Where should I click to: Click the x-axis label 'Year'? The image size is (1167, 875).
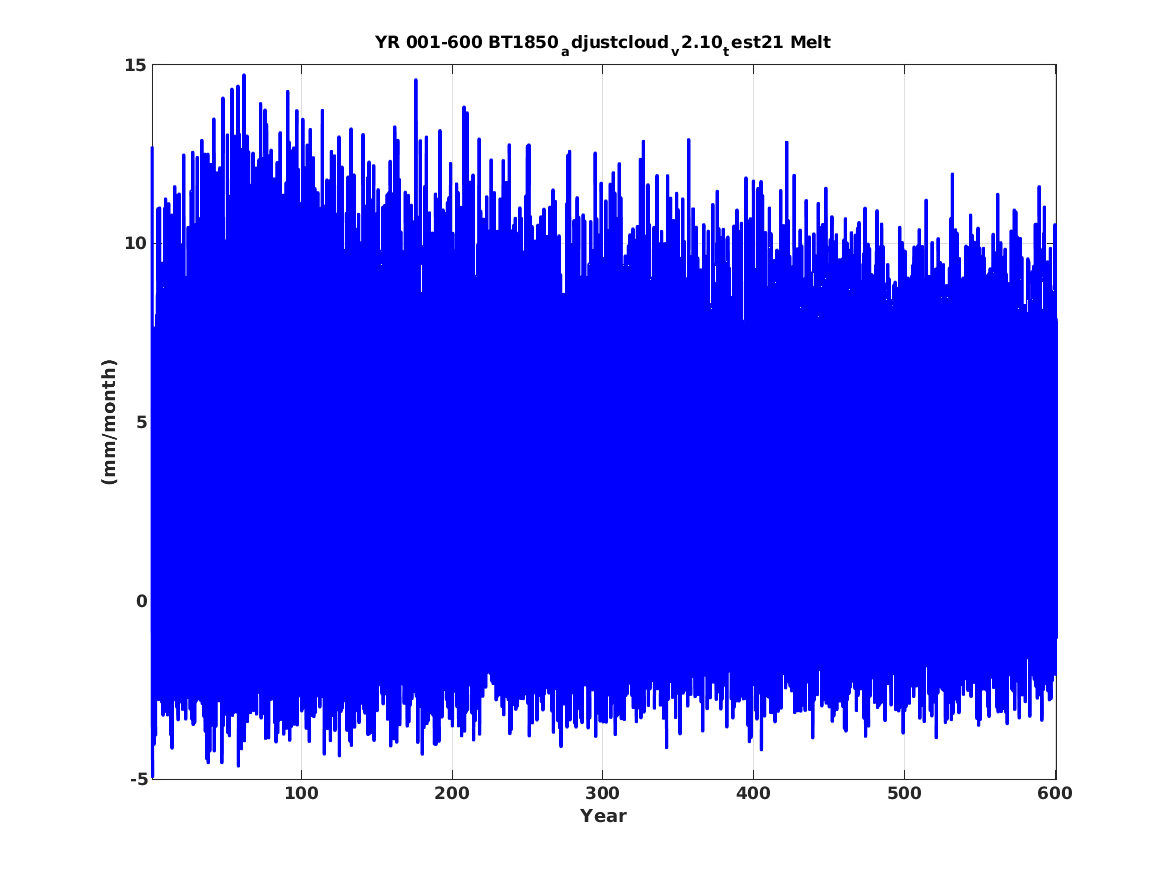click(x=604, y=816)
